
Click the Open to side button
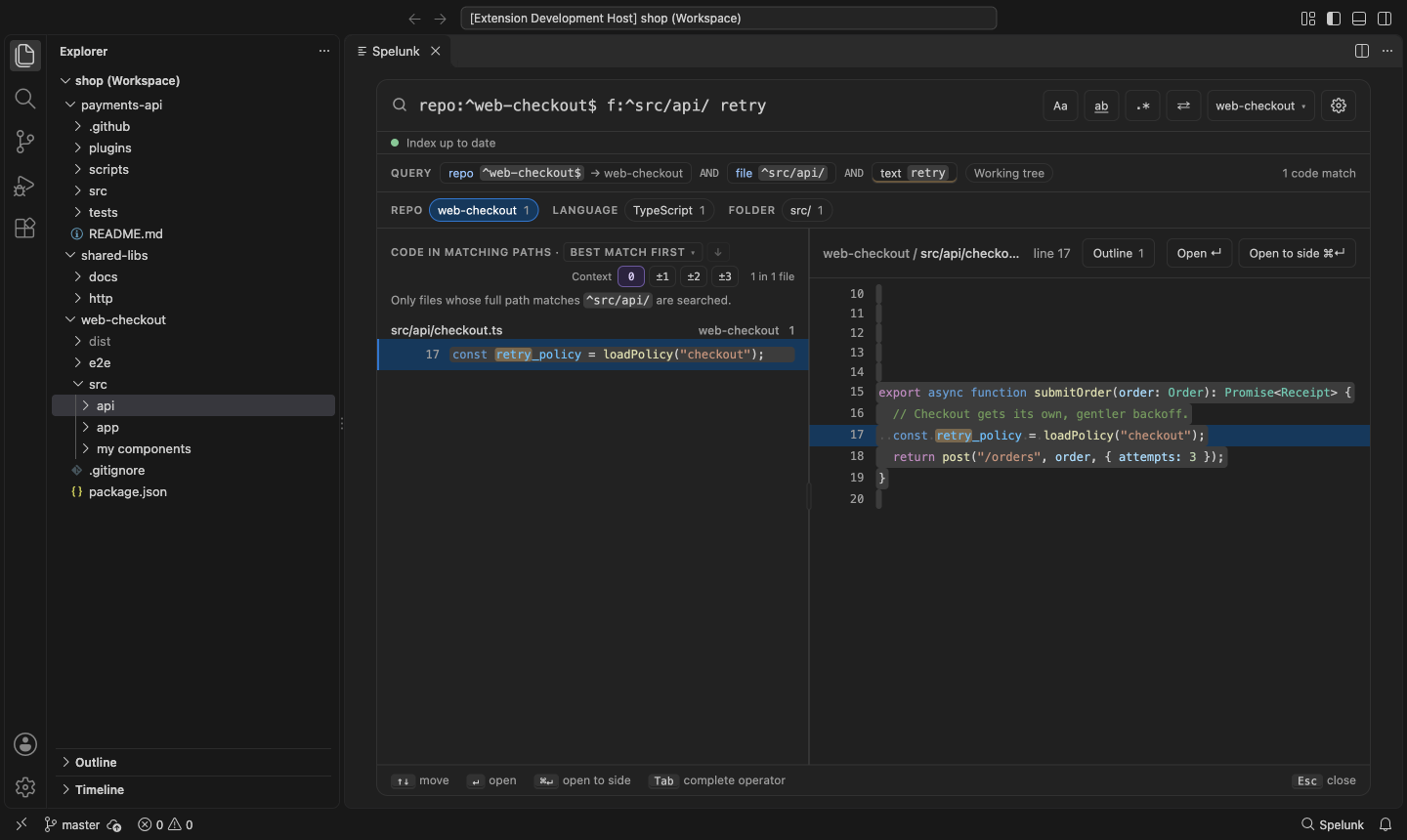[x=1297, y=253]
